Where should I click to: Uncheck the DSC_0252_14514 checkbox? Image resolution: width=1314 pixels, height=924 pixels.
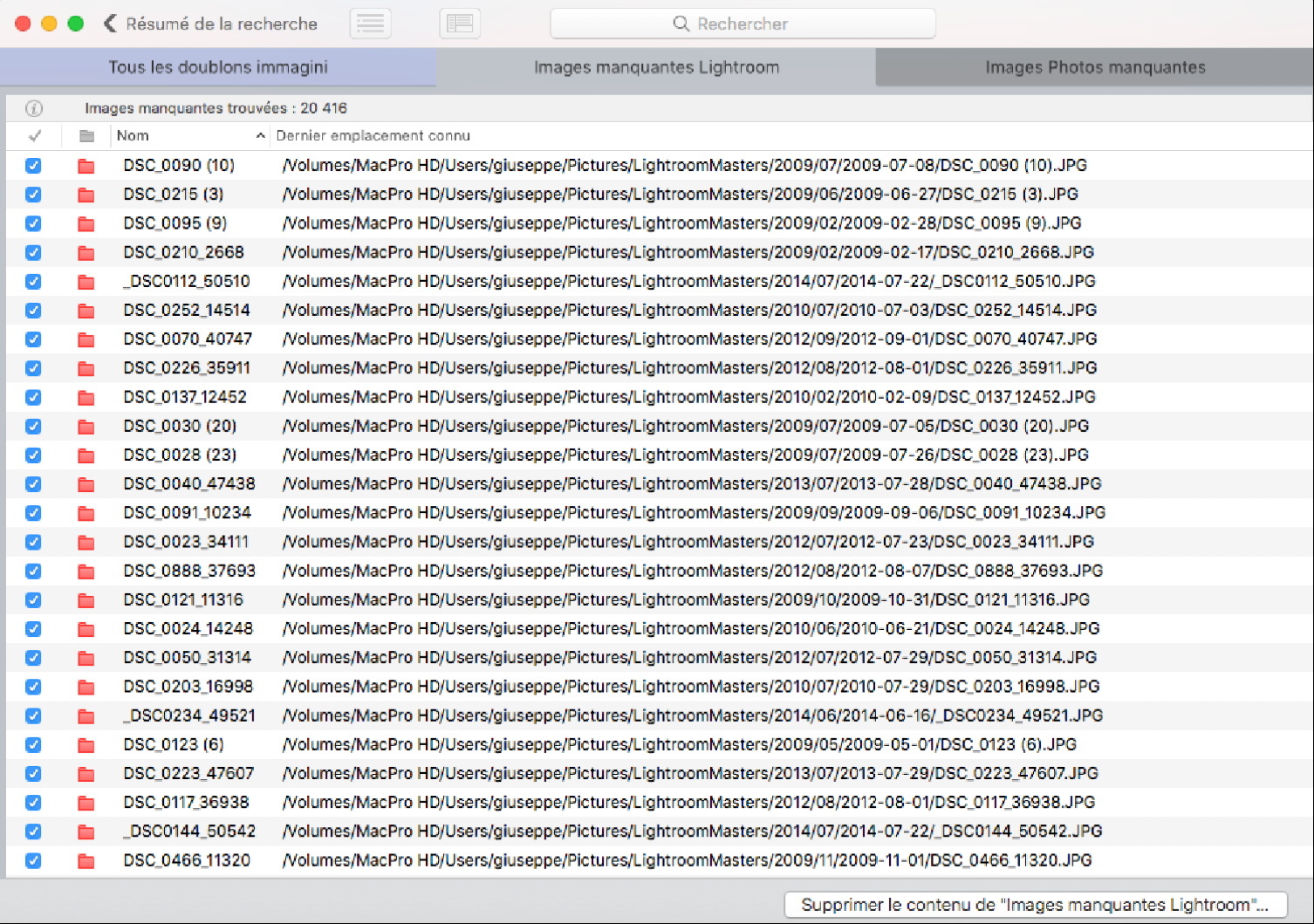(33, 311)
